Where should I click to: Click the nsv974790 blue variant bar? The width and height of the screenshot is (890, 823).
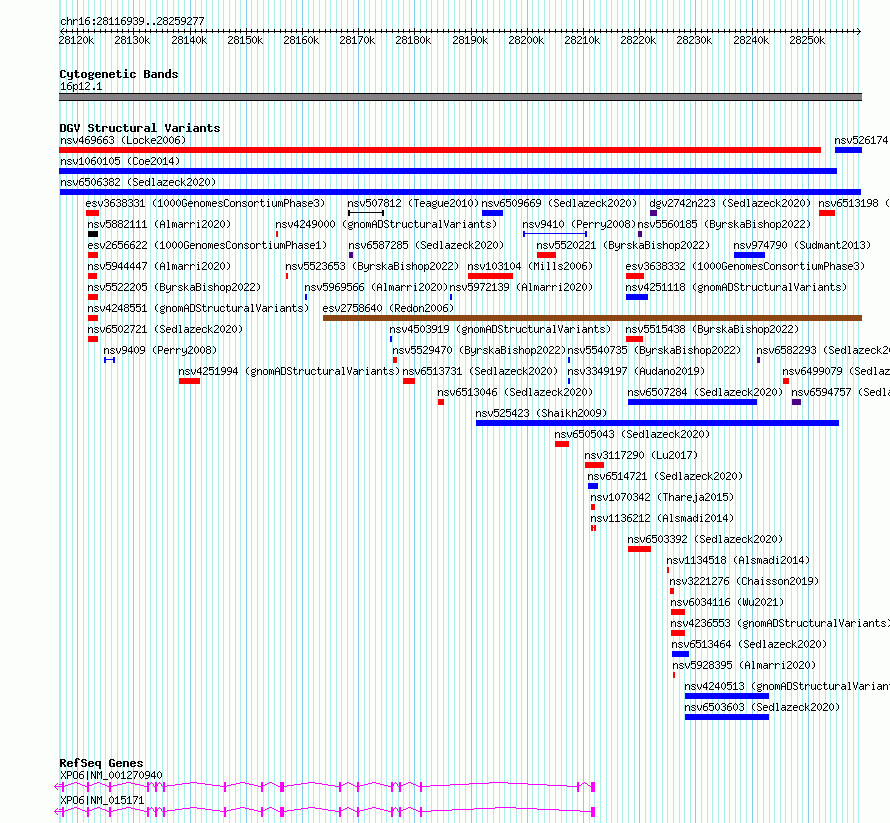[749, 255]
